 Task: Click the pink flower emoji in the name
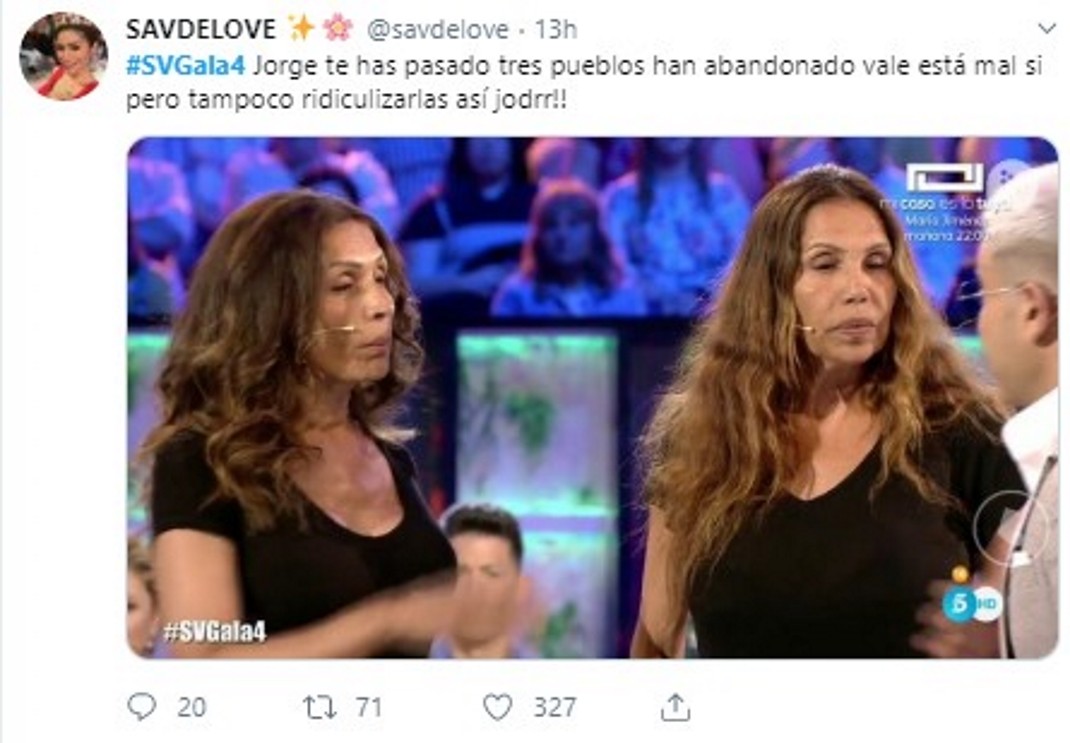coord(337,29)
